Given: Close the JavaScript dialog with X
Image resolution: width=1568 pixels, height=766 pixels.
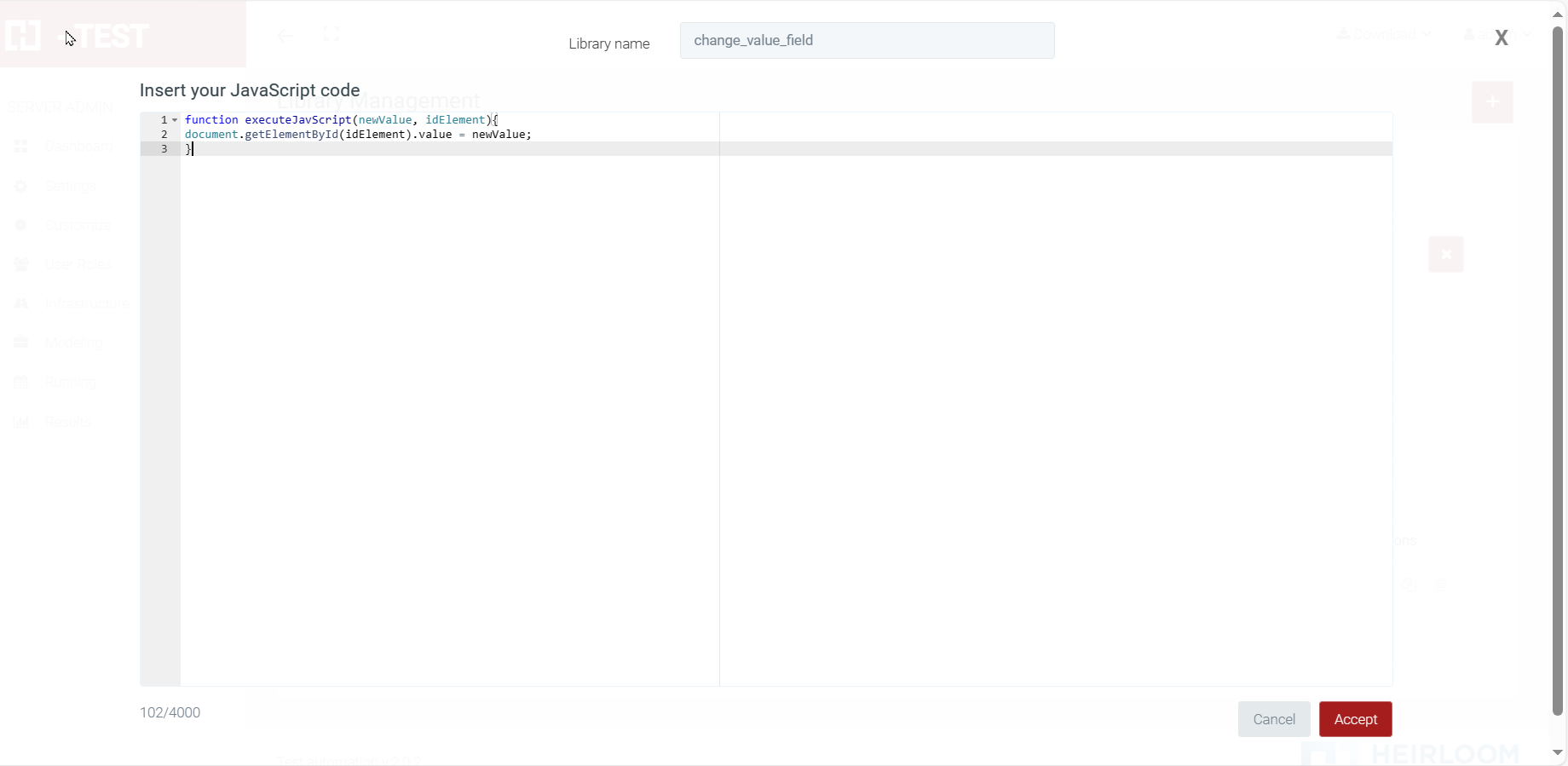Looking at the screenshot, I should (x=1502, y=38).
